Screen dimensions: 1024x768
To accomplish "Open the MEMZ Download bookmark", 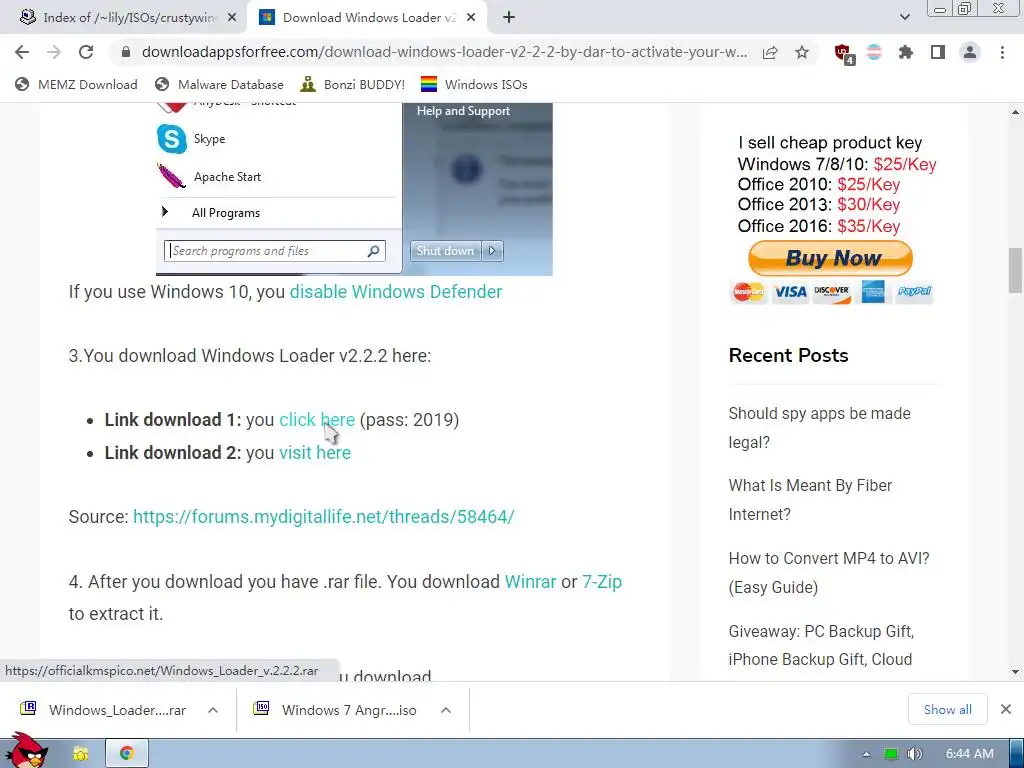I will [76, 84].
